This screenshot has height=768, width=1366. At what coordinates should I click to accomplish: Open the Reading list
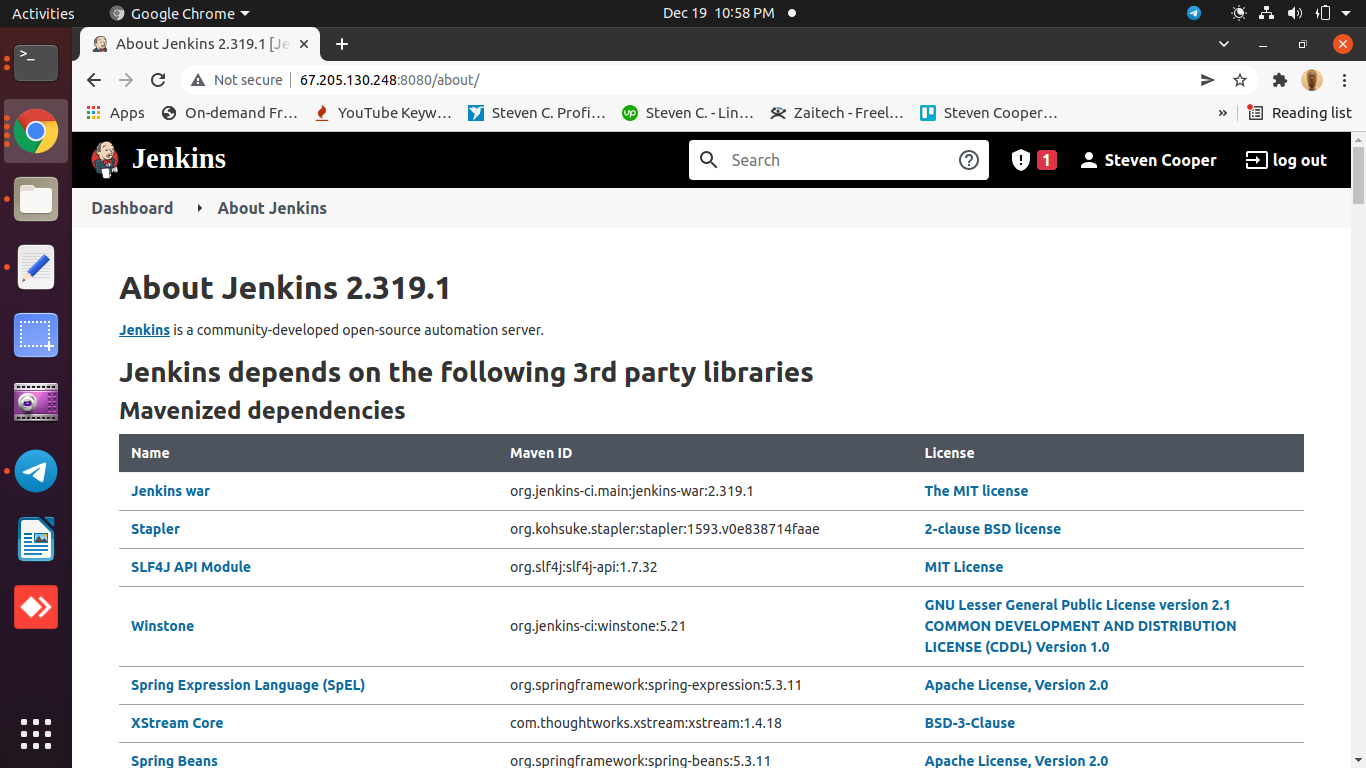click(1299, 113)
